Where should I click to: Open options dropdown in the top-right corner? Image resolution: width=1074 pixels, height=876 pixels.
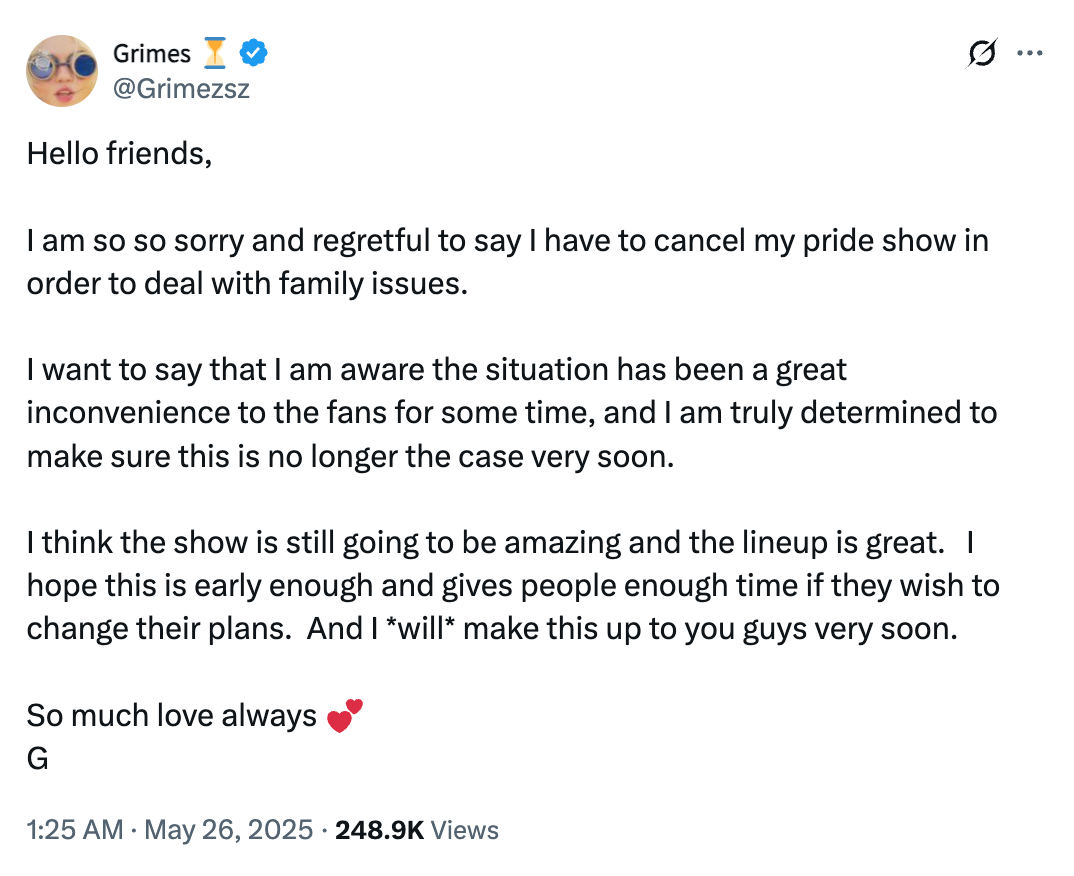[x=1030, y=53]
